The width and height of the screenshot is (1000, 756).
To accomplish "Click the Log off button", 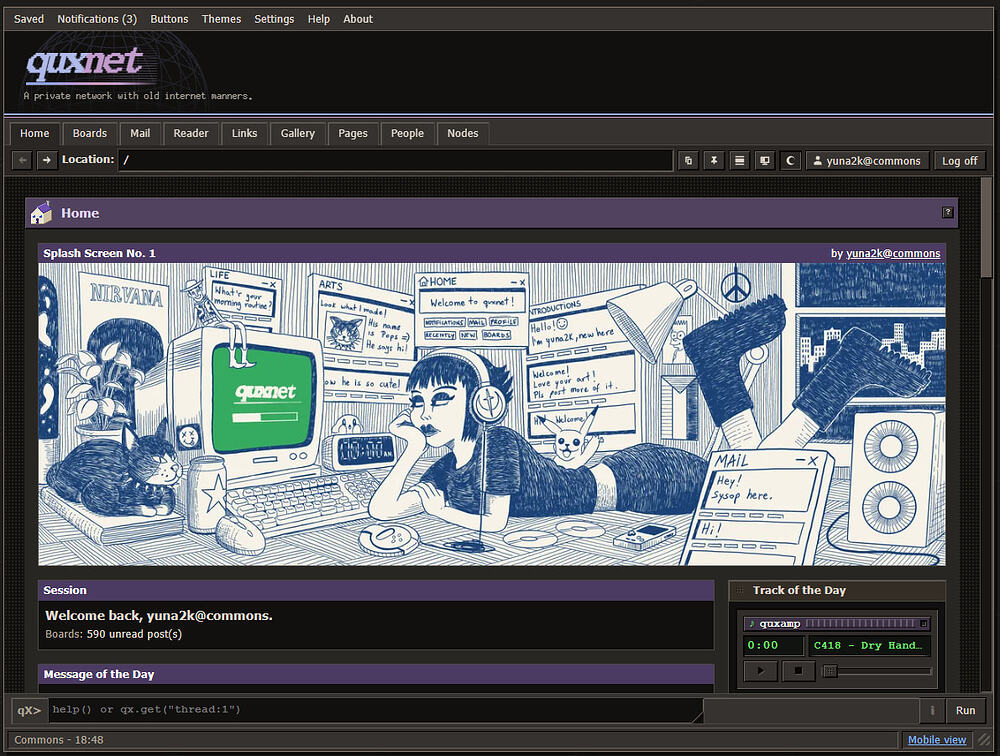I will (x=959, y=161).
